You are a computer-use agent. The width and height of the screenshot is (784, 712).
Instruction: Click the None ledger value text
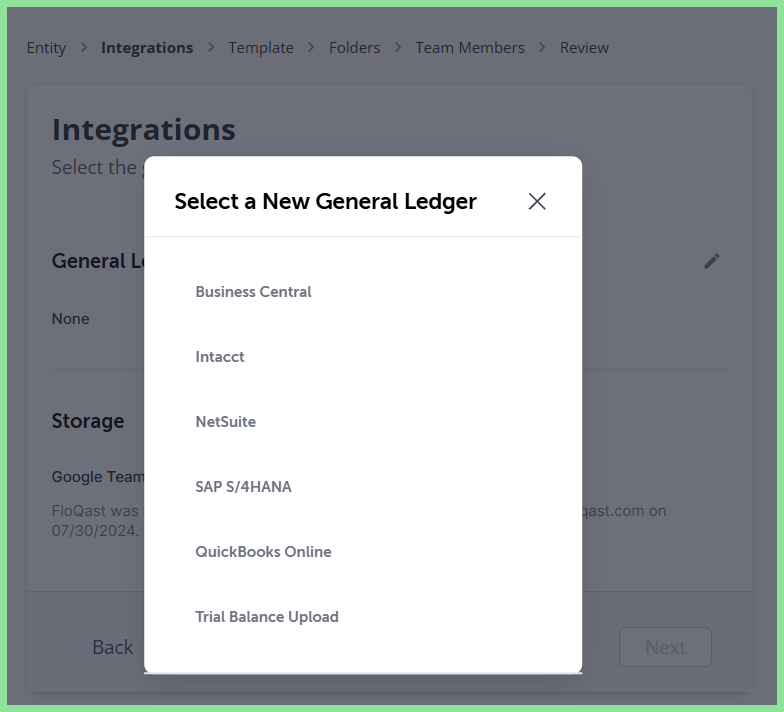coord(70,318)
